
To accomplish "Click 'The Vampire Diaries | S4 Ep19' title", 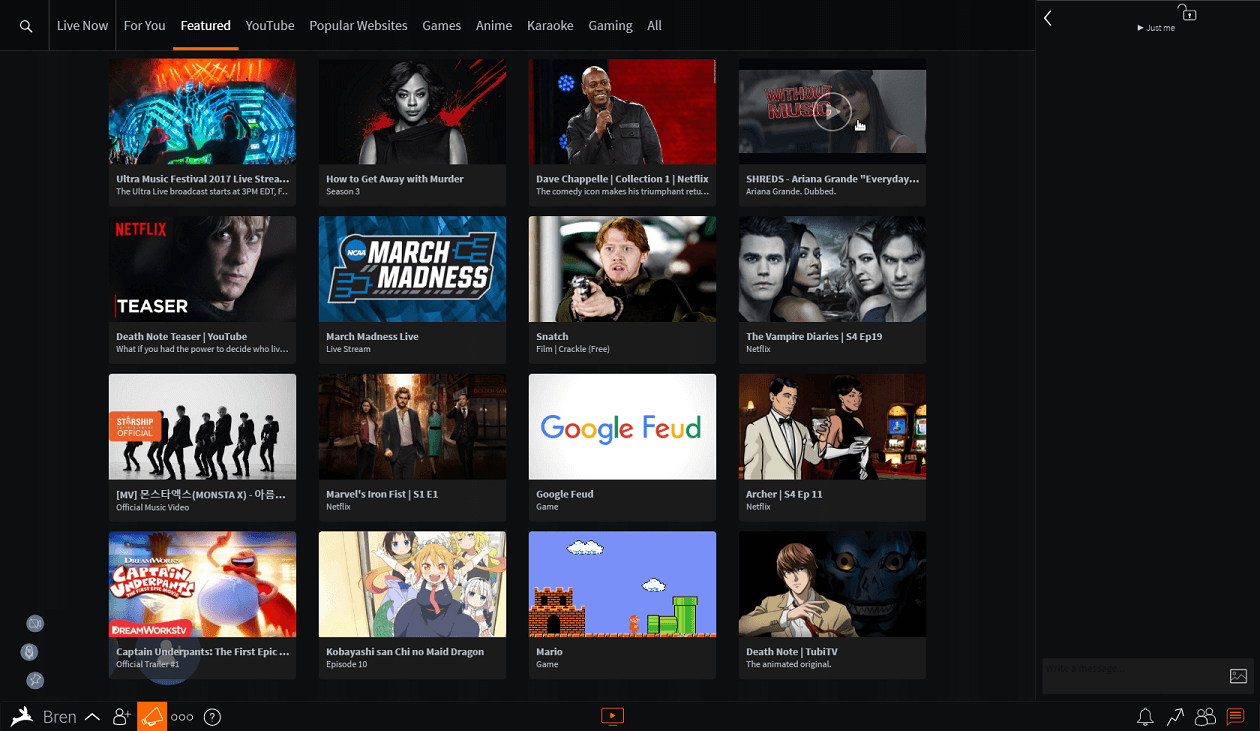I will (814, 337).
